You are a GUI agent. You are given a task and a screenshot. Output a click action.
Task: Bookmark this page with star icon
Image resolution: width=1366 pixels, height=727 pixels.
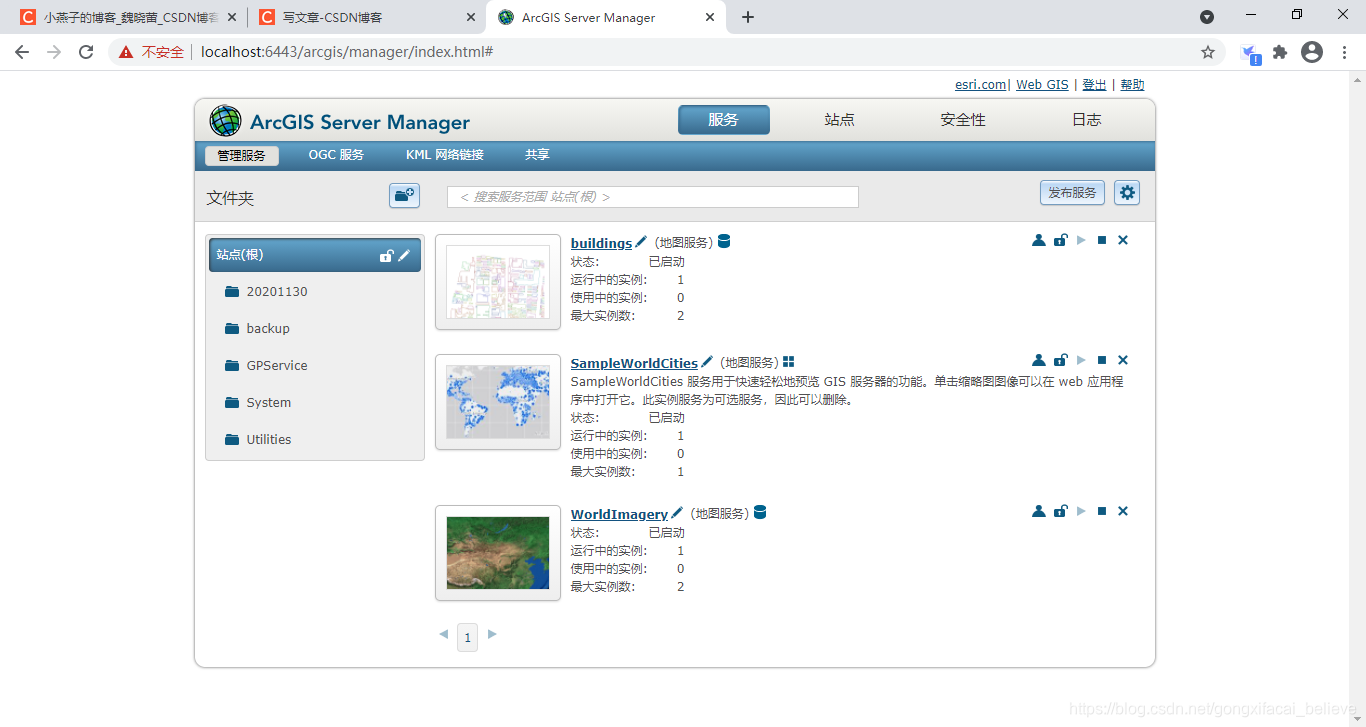[x=1208, y=52]
